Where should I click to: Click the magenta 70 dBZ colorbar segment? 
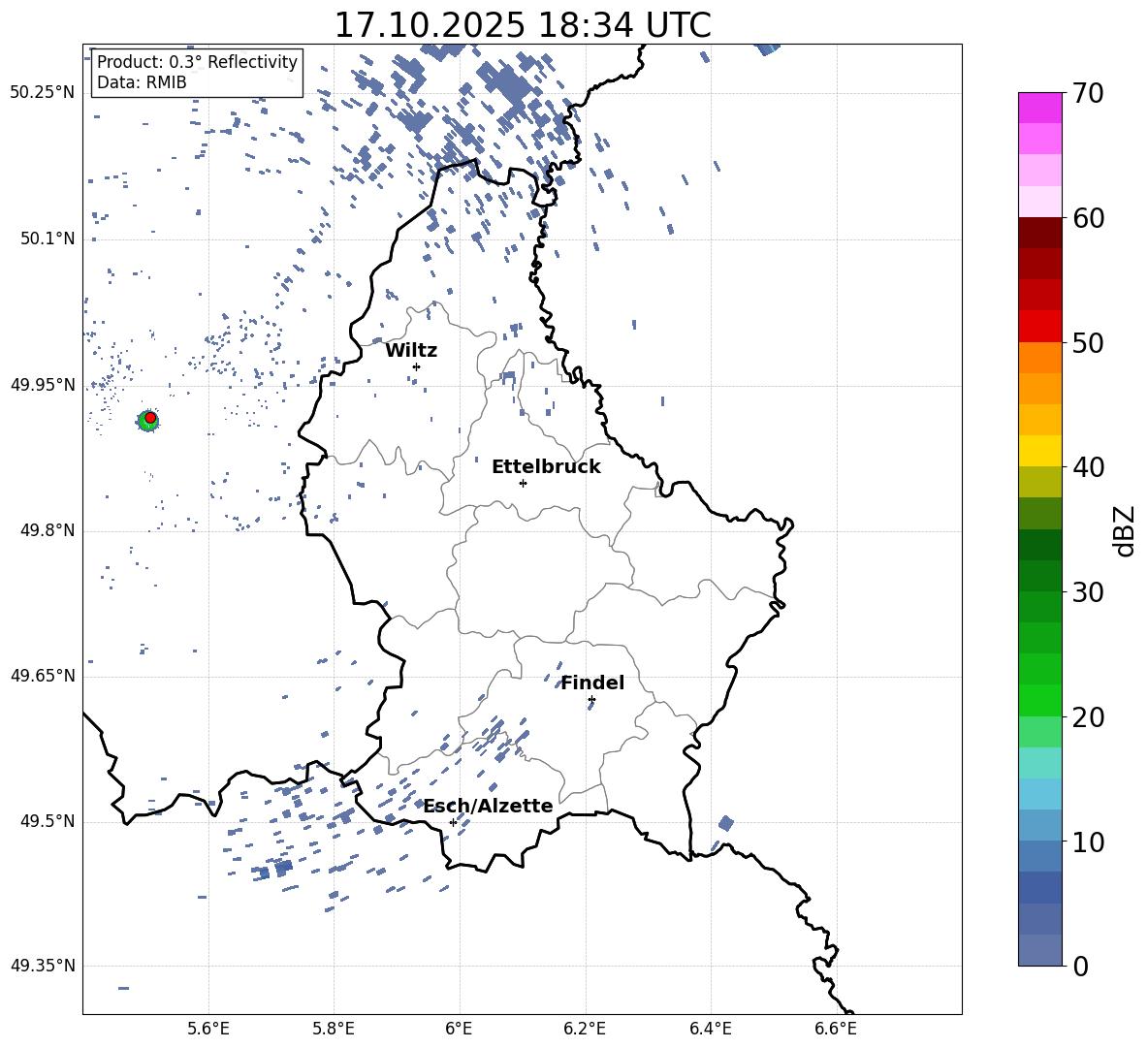click(x=1039, y=108)
